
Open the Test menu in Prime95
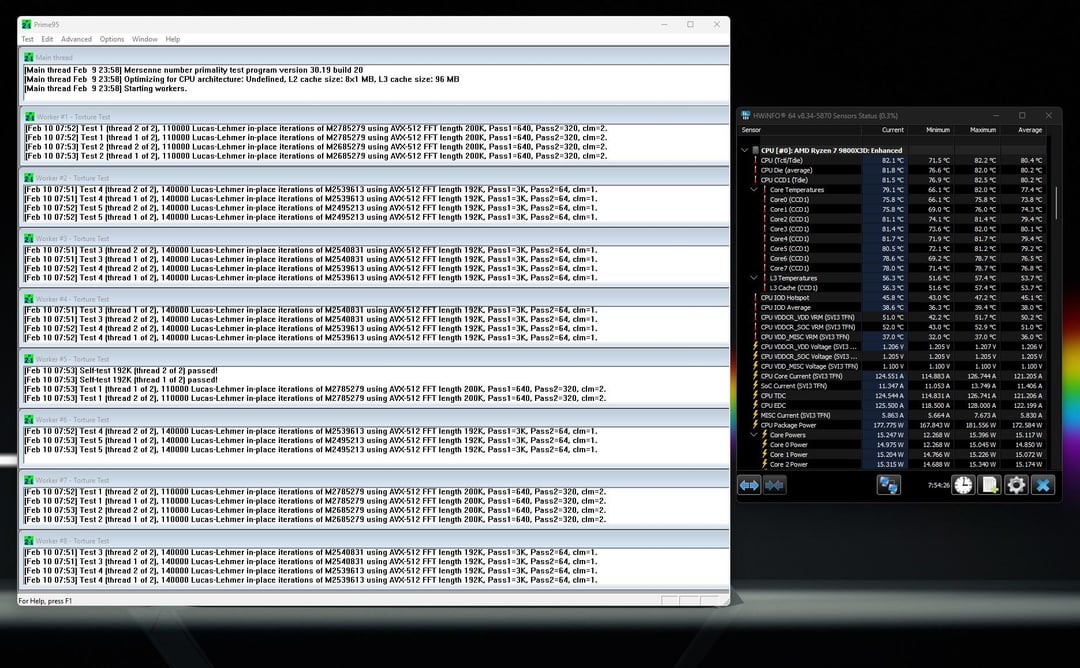click(x=28, y=39)
